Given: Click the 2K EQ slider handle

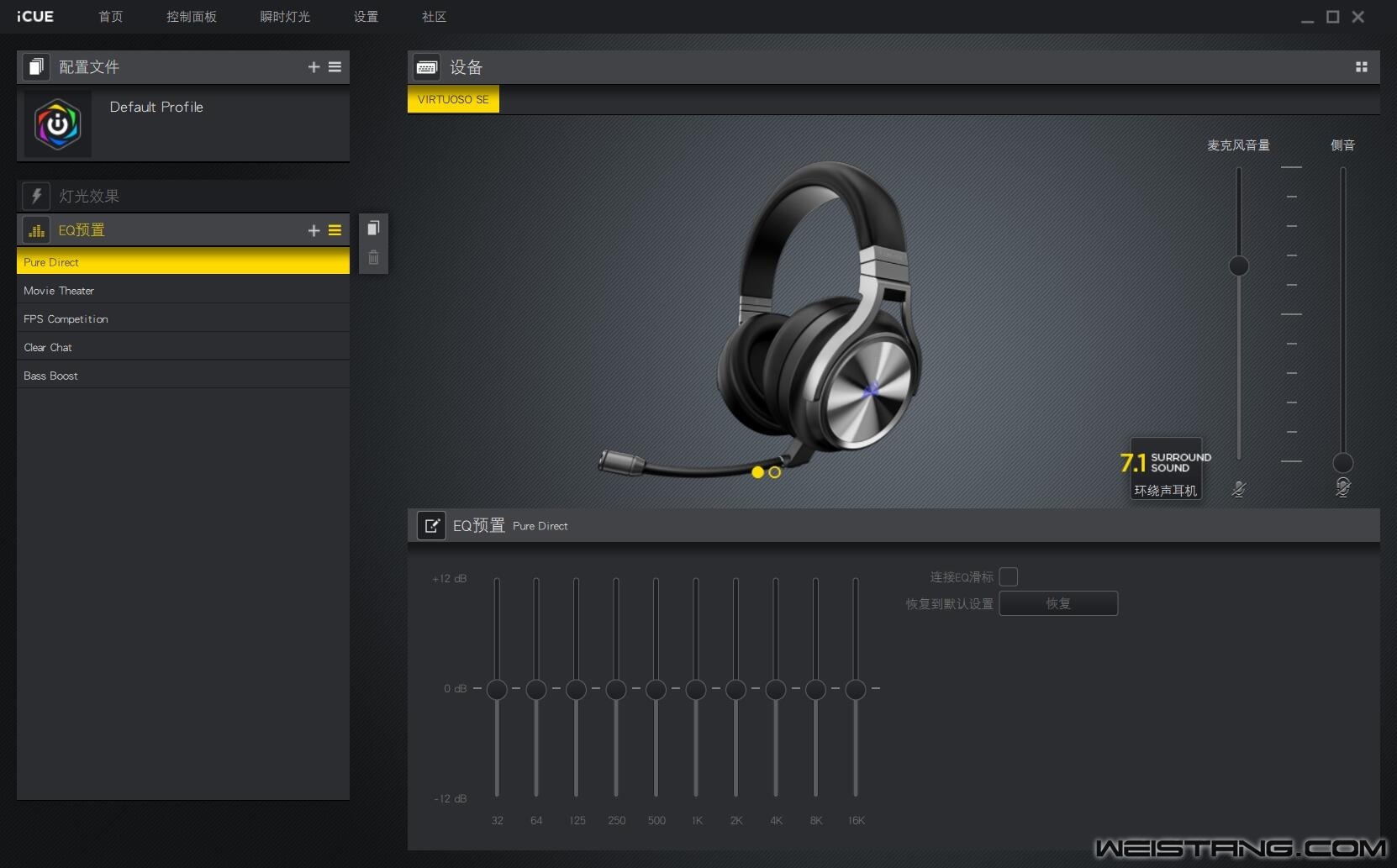Looking at the screenshot, I should point(735,690).
